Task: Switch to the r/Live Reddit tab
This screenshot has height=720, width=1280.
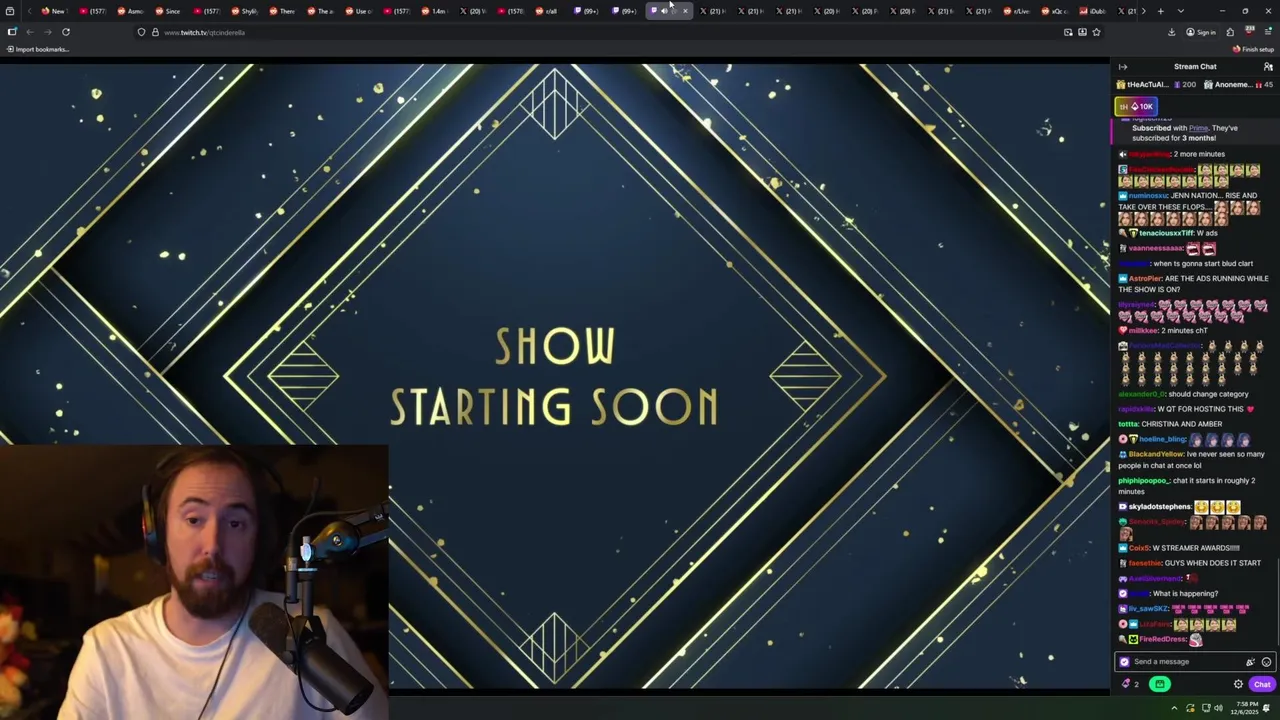Action: click(1016, 11)
